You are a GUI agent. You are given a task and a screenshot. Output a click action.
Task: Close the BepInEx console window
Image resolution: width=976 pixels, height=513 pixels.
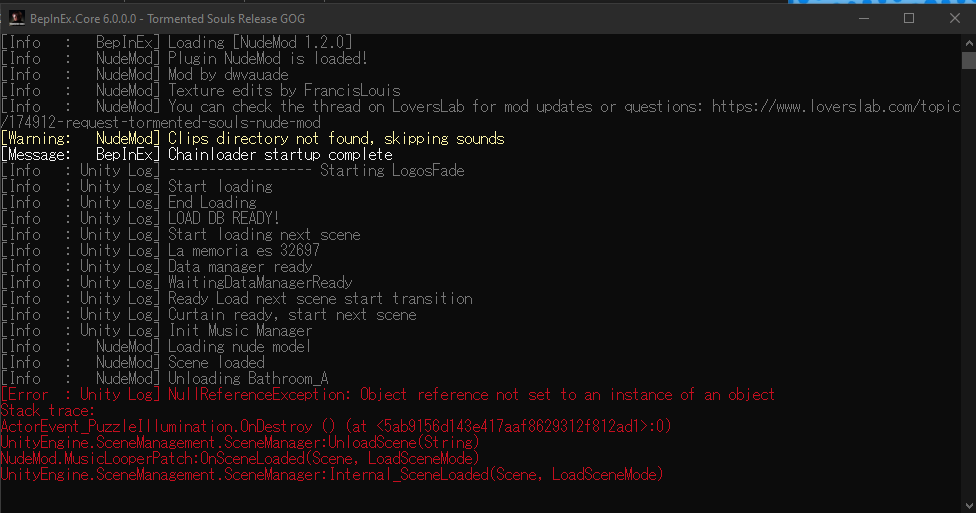(954, 19)
